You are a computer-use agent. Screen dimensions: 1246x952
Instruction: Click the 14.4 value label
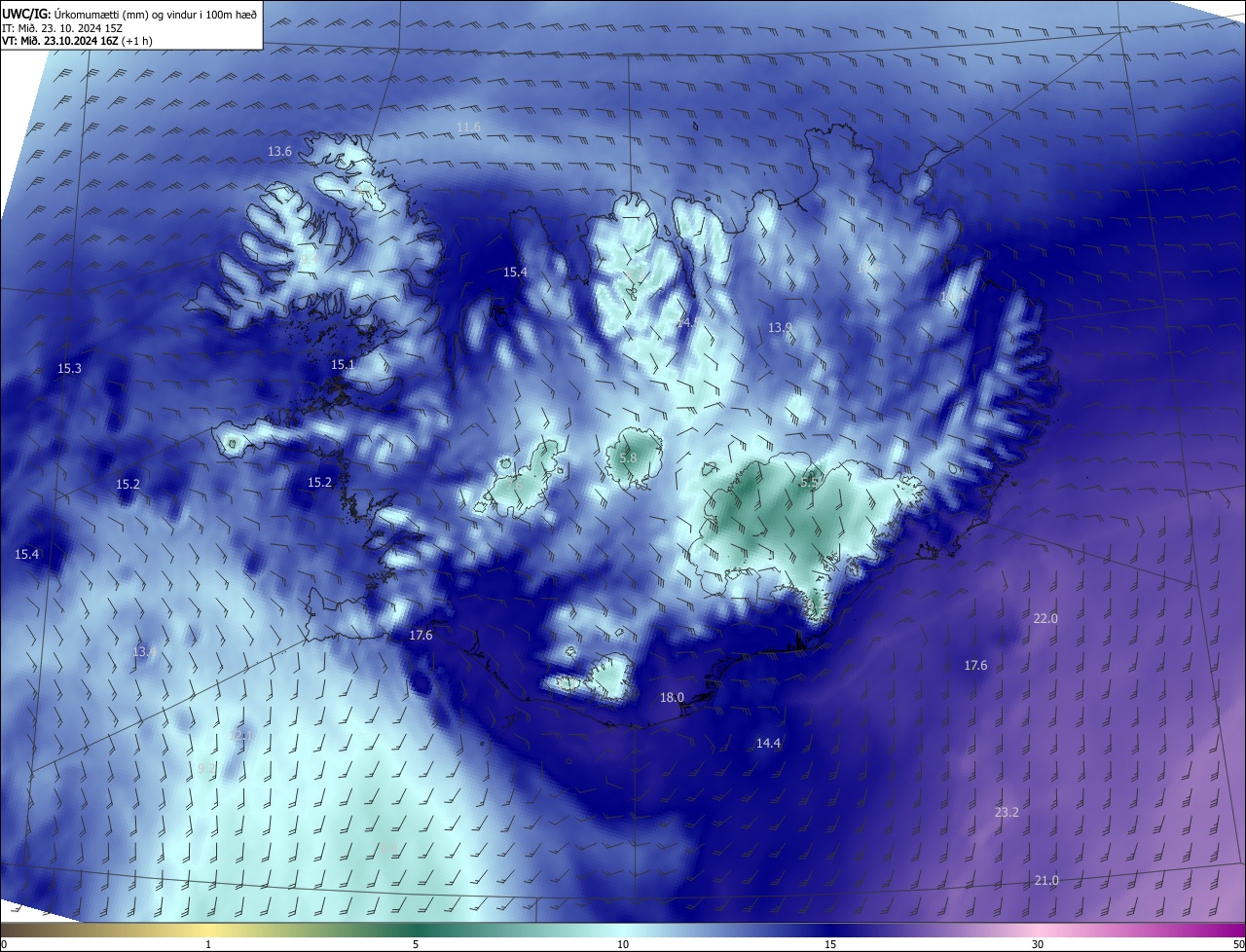(768, 744)
